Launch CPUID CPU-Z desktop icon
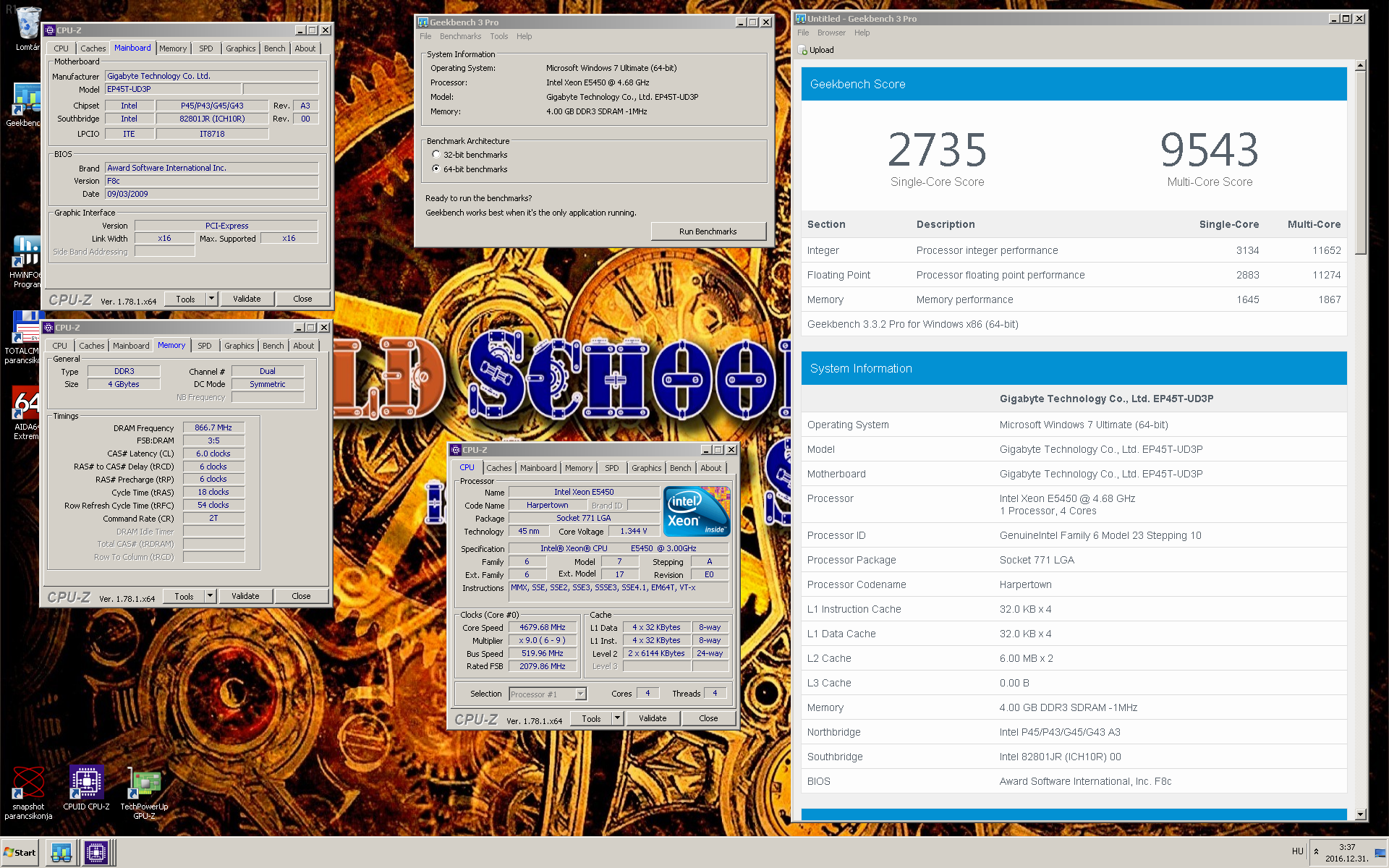The height and width of the screenshot is (868, 1389). pos(86,788)
